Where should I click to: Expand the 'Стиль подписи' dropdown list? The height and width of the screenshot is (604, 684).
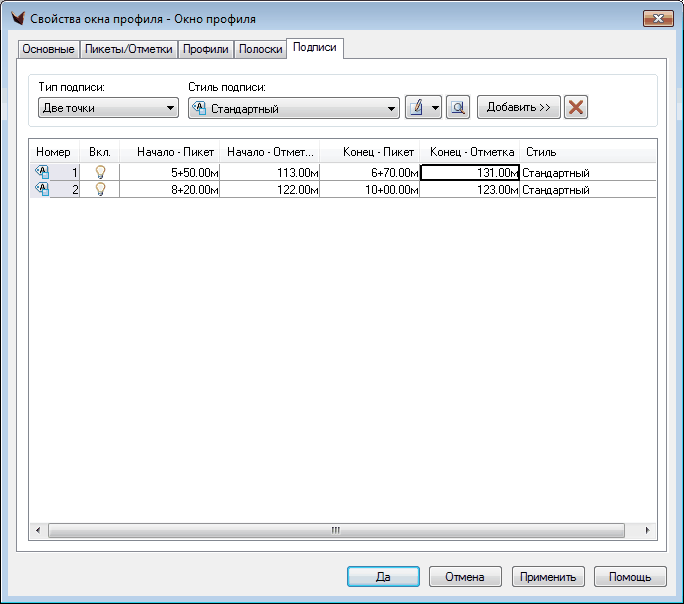click(x=391, y=108)
